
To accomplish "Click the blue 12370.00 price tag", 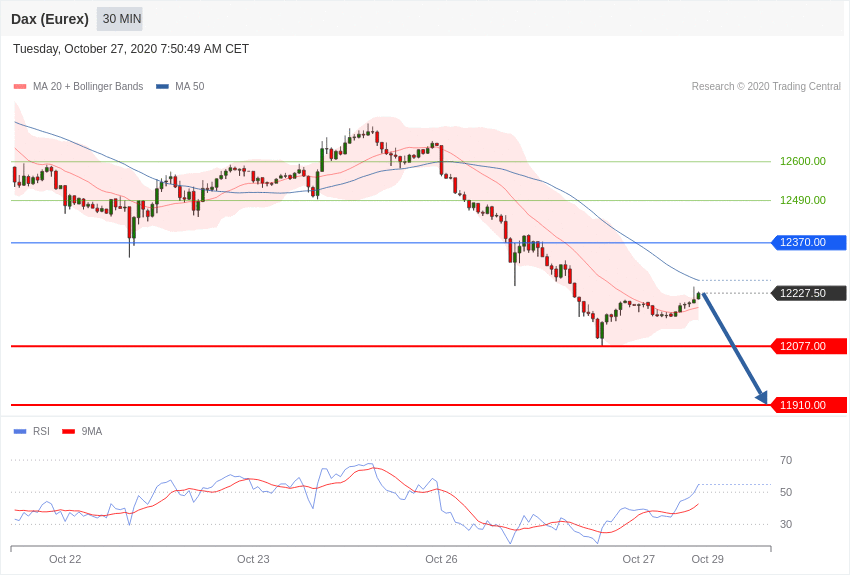I will coord(809,242).
